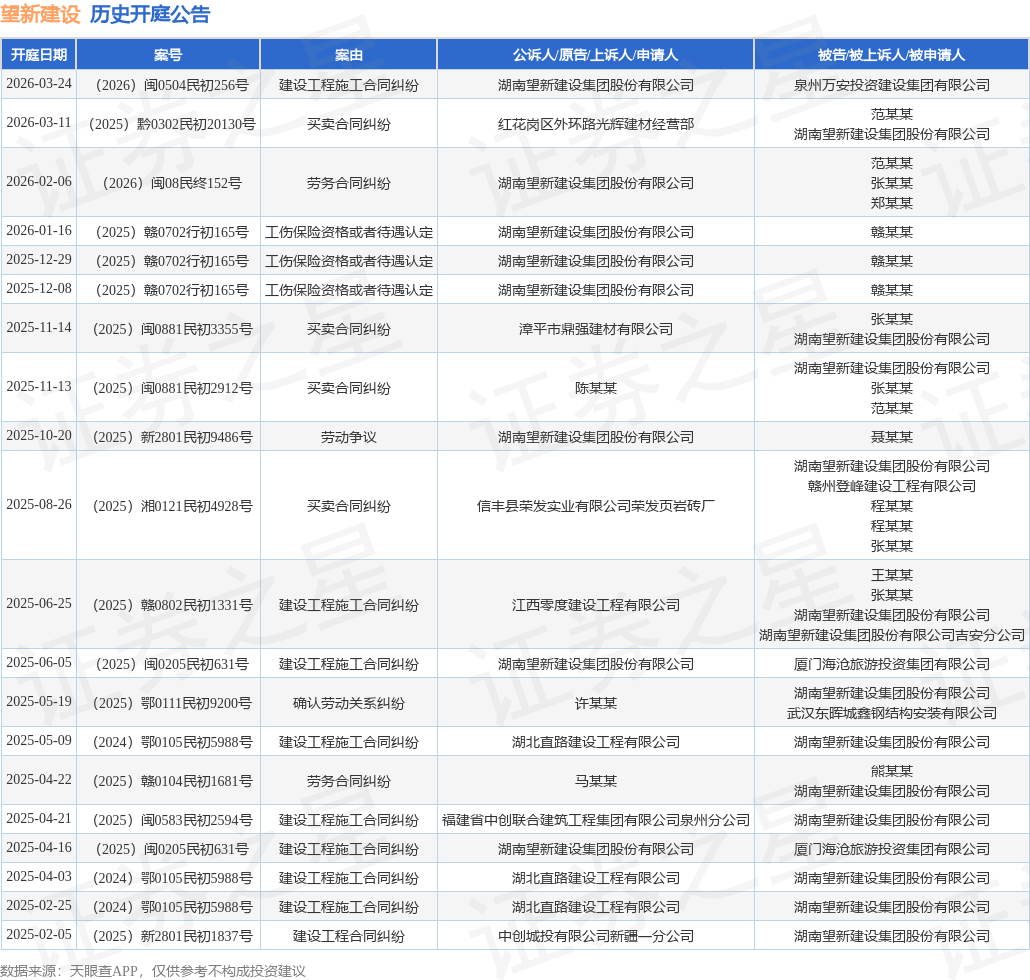Click plaintiff 许某某
Viewport: 1030px width, 980px height.
point(595,703)
